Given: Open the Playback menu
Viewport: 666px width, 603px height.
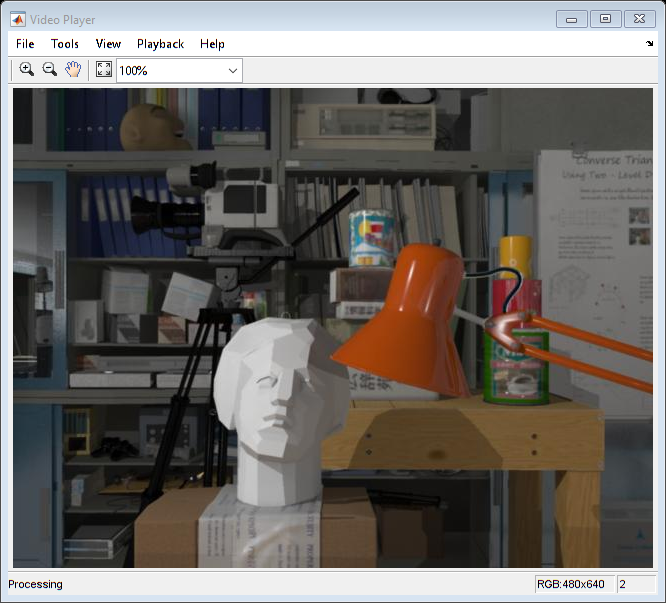Looking at the screenshot, I should pos(160,44).
